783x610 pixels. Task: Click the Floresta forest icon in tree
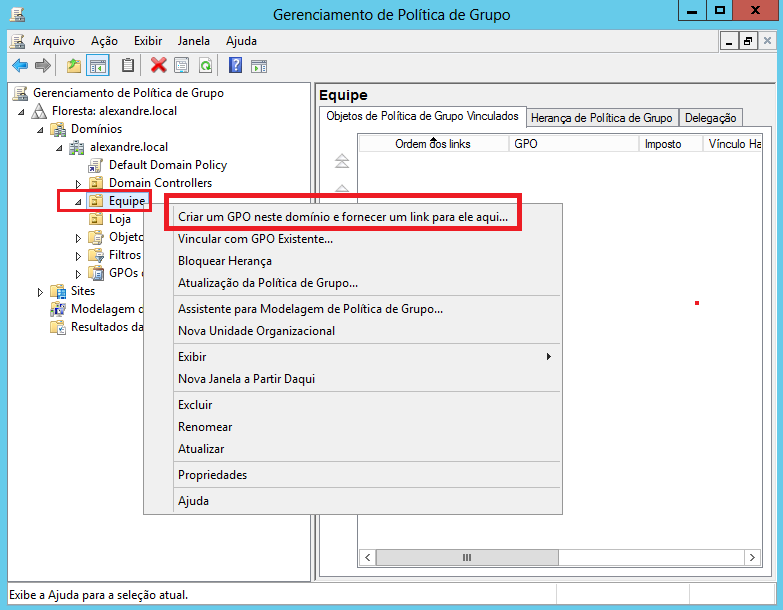(x=39, y=111)
